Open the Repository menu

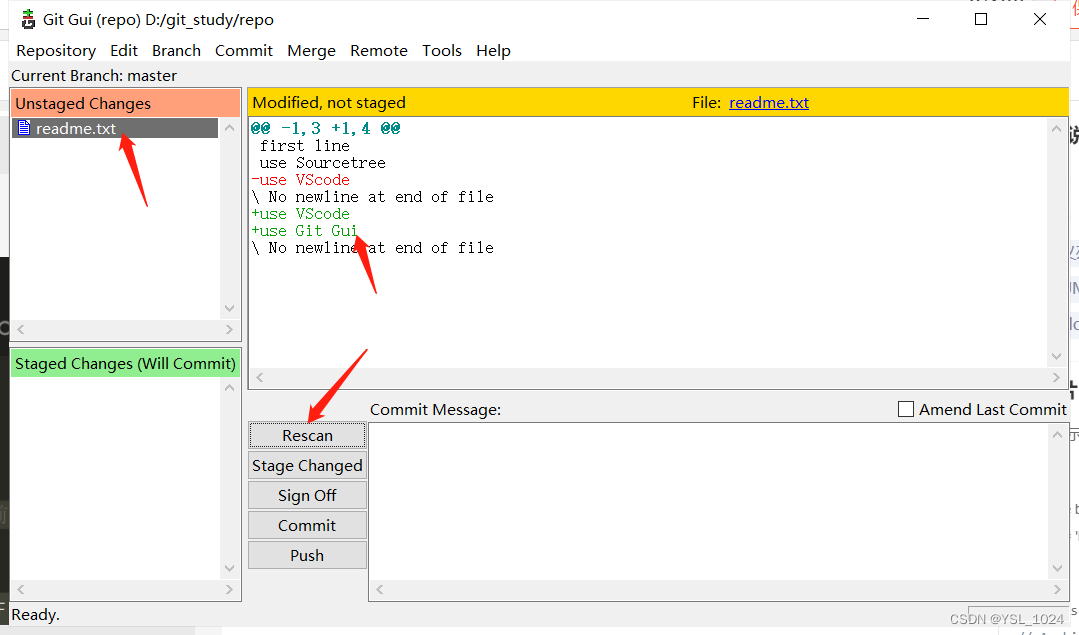[x=56, y=51]
